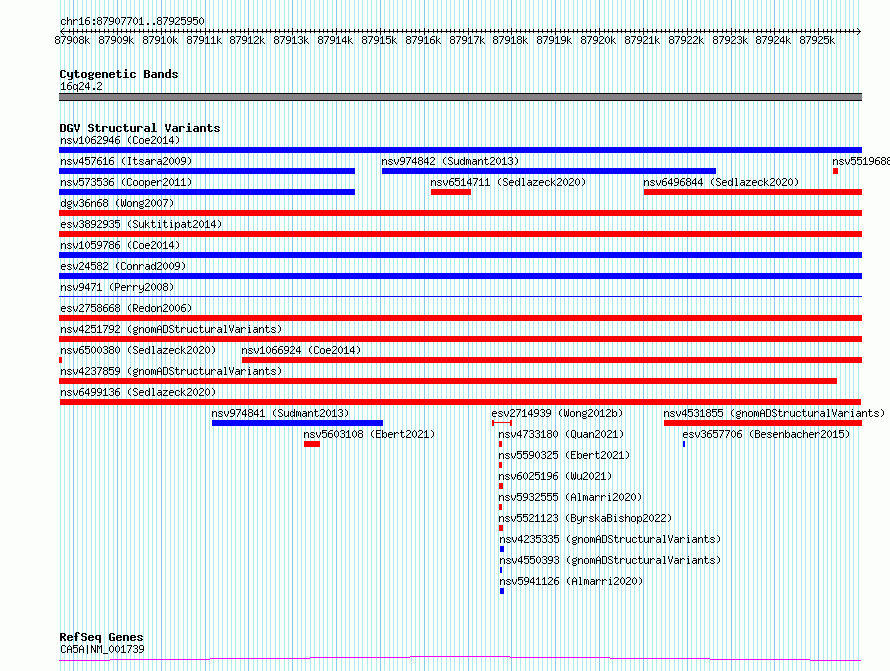This screenshot has height=671, width=890.
Task: Select the Cytogenetic Bands track title
Action: point(119,74)
